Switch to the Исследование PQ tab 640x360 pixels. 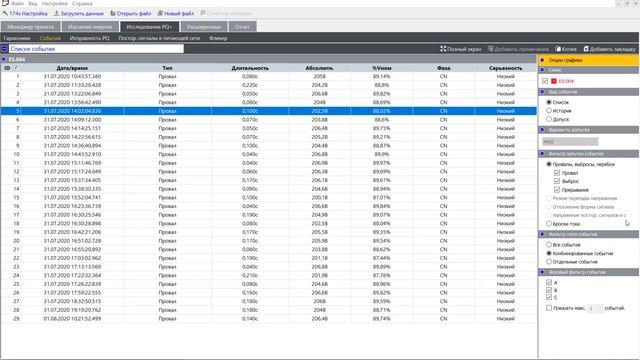149,27
